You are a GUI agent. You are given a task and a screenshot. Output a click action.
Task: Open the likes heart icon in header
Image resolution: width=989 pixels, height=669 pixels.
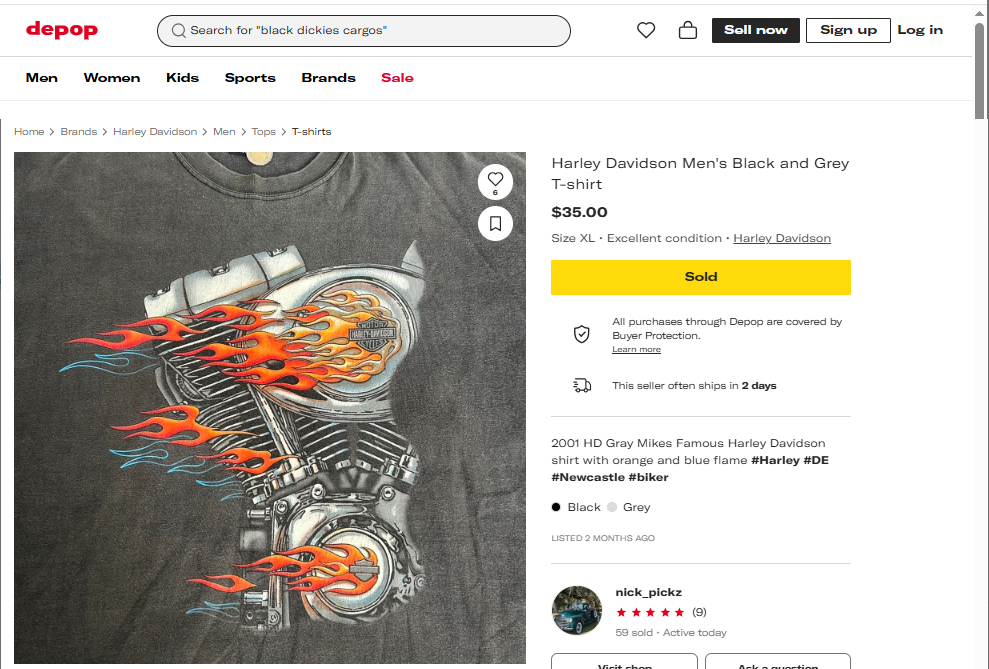[646, 30]
